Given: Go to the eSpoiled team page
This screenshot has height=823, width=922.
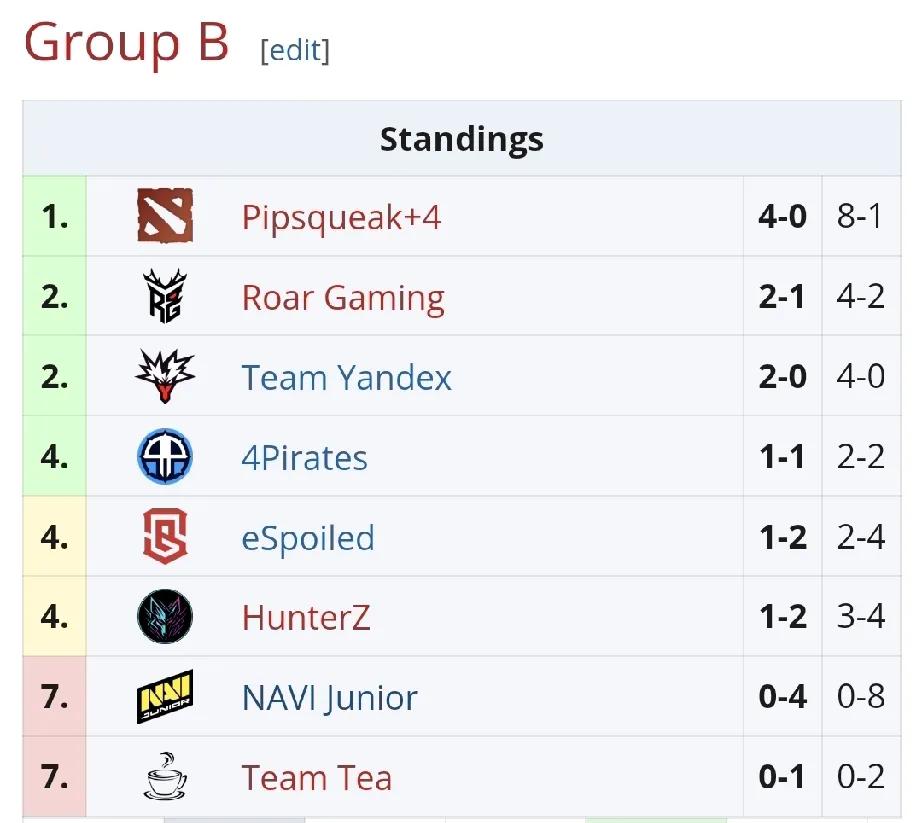Looking at the screenshot, I should click(308, 538).
